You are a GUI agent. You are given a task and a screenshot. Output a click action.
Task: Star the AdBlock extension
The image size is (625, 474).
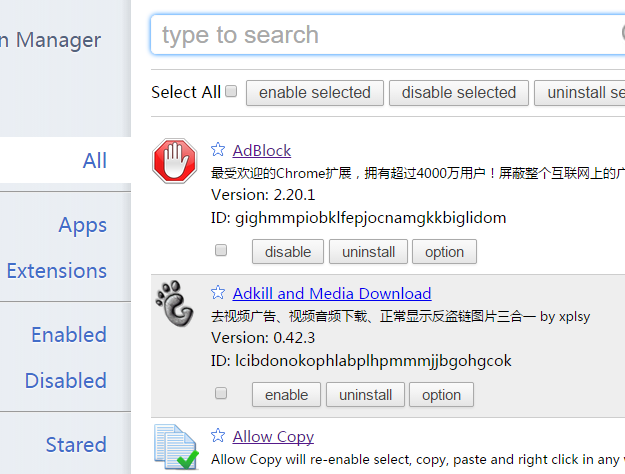click(x=218, y=150)
